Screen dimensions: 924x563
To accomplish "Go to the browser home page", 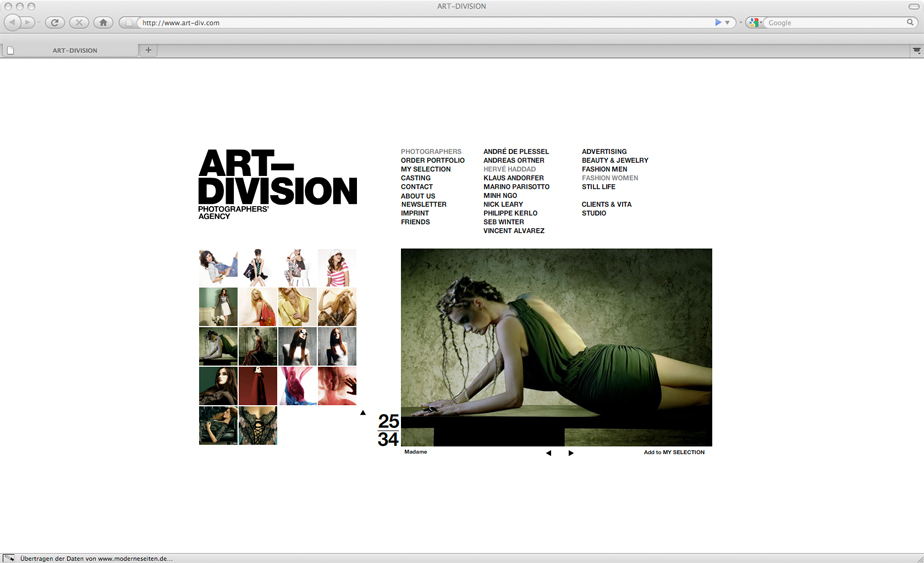I will tap(103, 22).
